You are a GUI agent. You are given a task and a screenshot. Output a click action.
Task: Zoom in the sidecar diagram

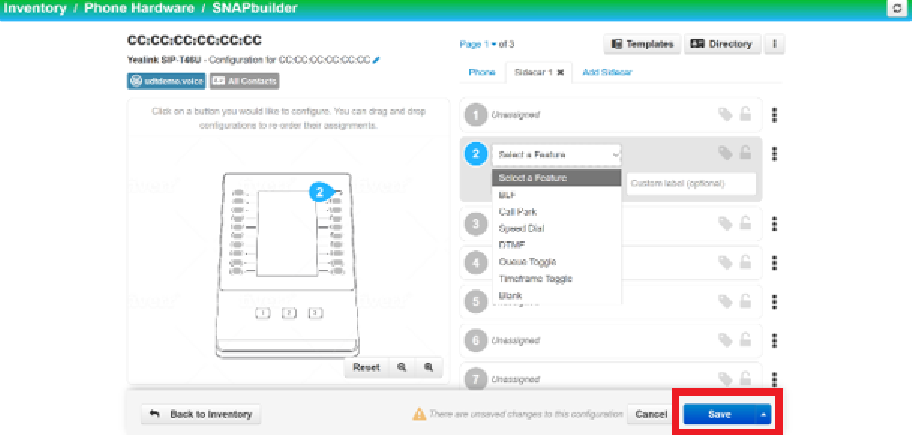pos(429,368)
